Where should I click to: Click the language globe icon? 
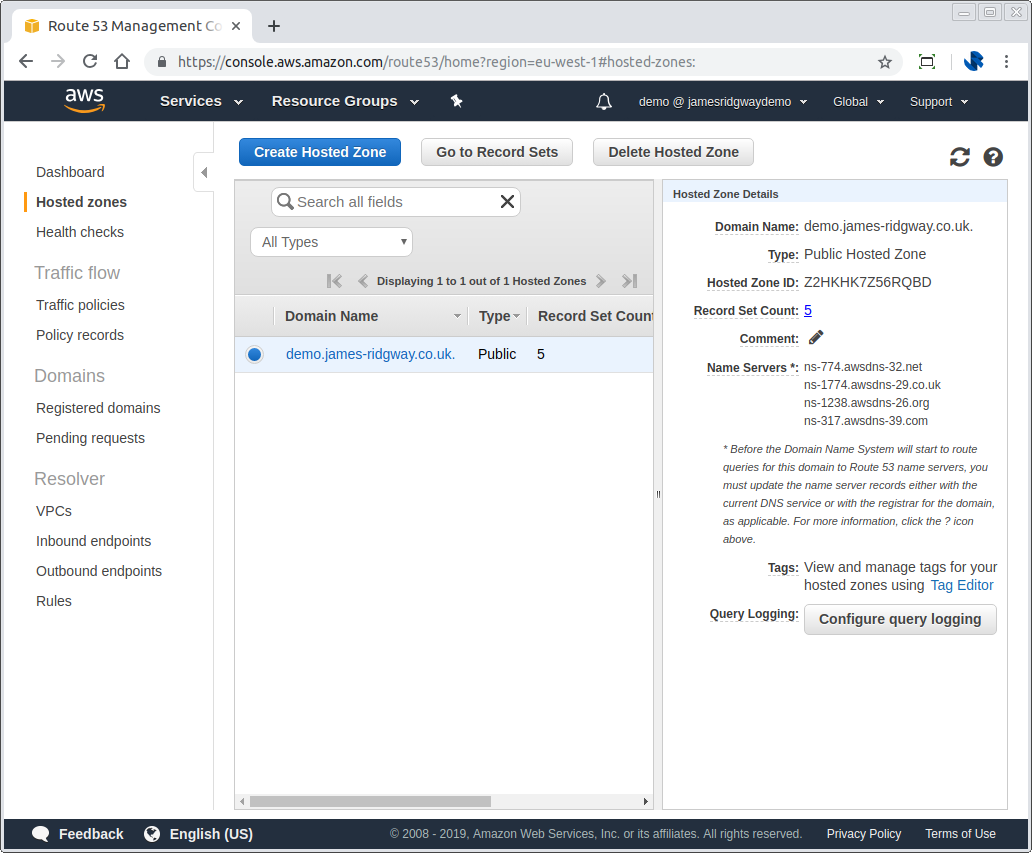pyautogui.click(x=152, y=834)
